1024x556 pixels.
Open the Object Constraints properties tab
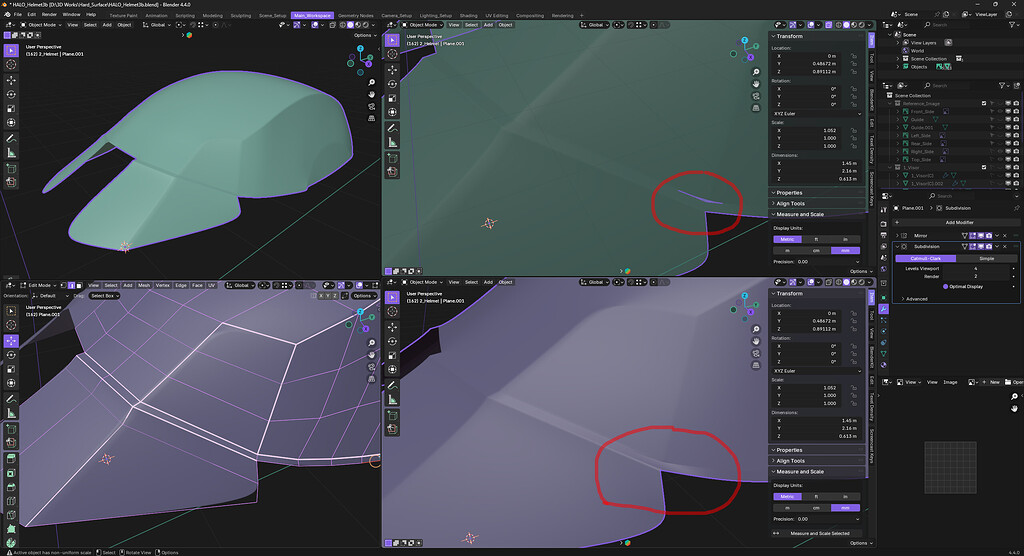click(x=884, y=342)
